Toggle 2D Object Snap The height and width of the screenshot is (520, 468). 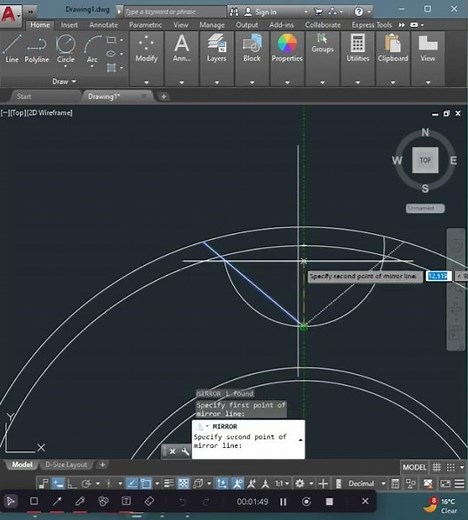point(146,483)
